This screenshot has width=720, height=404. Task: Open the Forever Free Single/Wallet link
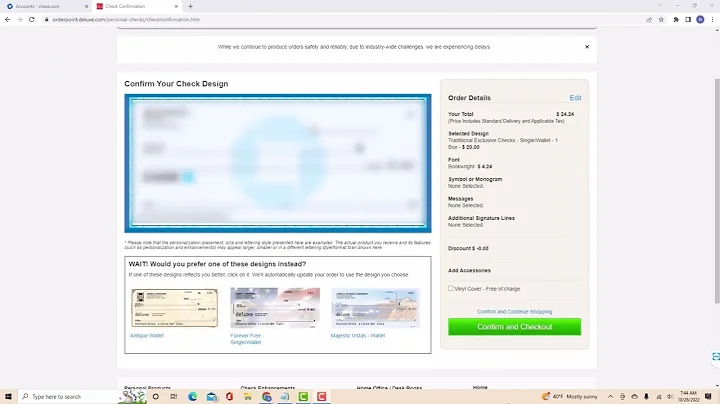coord(247,339)
